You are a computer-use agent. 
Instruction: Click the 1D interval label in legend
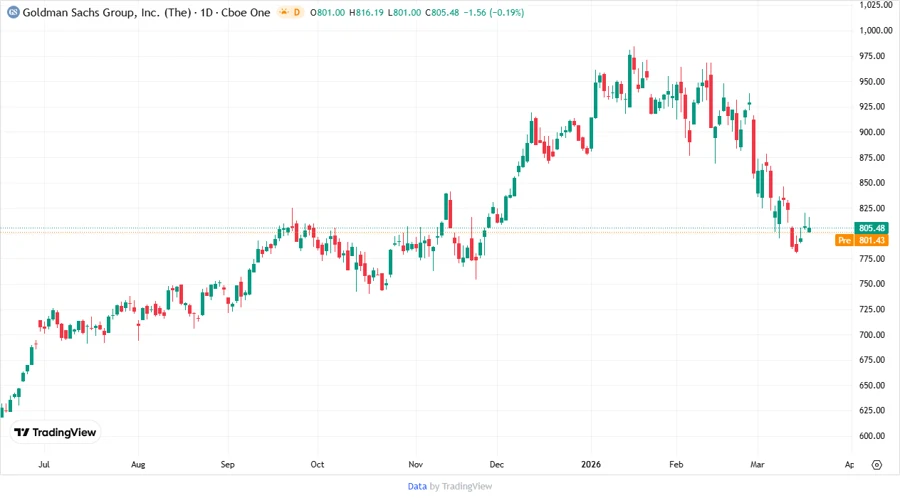click(x=207, y=13)
